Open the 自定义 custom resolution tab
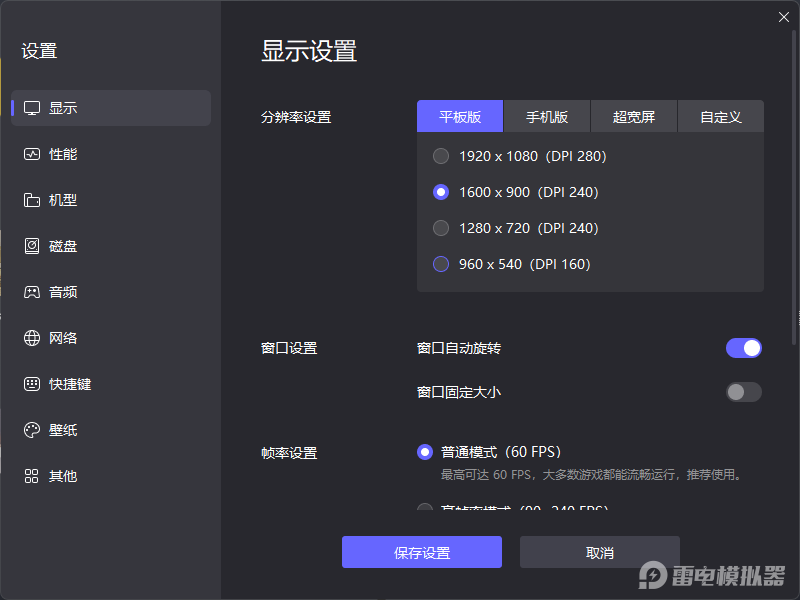The image size is (800, 600). (721, 116)
